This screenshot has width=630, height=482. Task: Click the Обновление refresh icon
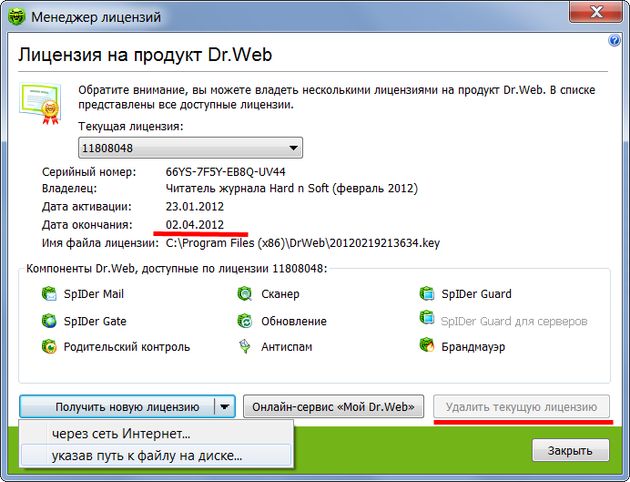pyautogui.click(x=245, y=321)
